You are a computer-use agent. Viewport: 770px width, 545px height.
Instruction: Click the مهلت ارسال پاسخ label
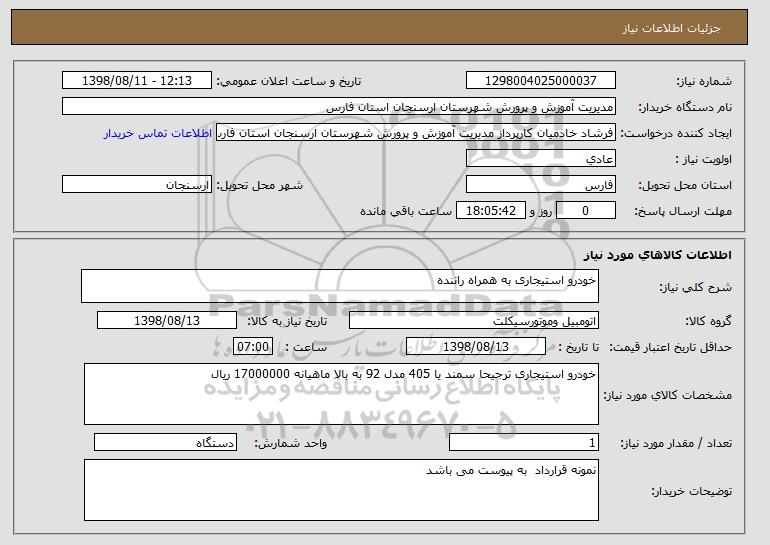683,211
